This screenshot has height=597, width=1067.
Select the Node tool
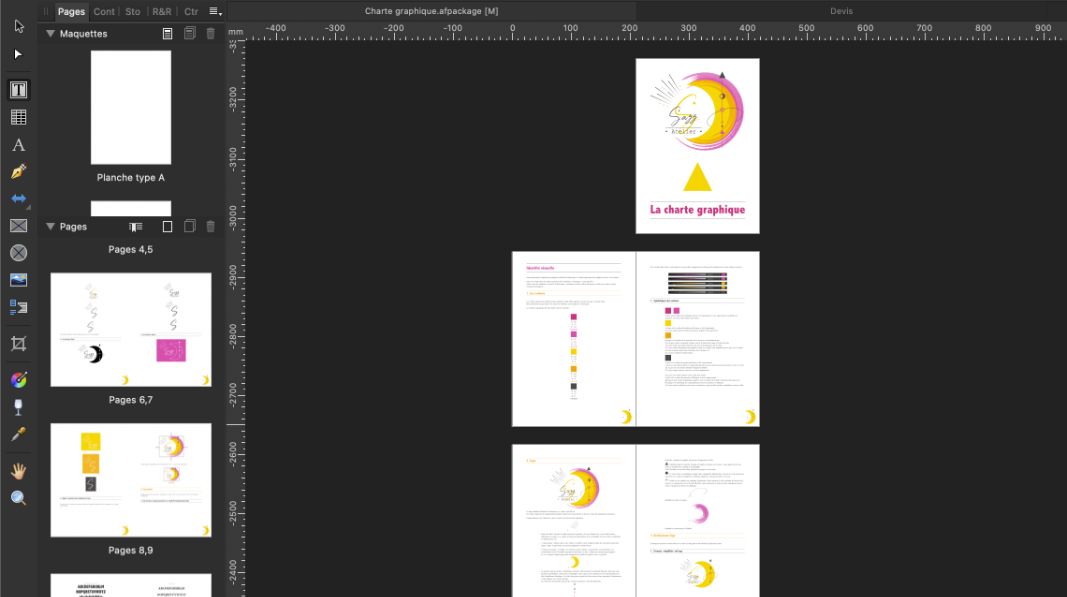[x=18, y=54]
